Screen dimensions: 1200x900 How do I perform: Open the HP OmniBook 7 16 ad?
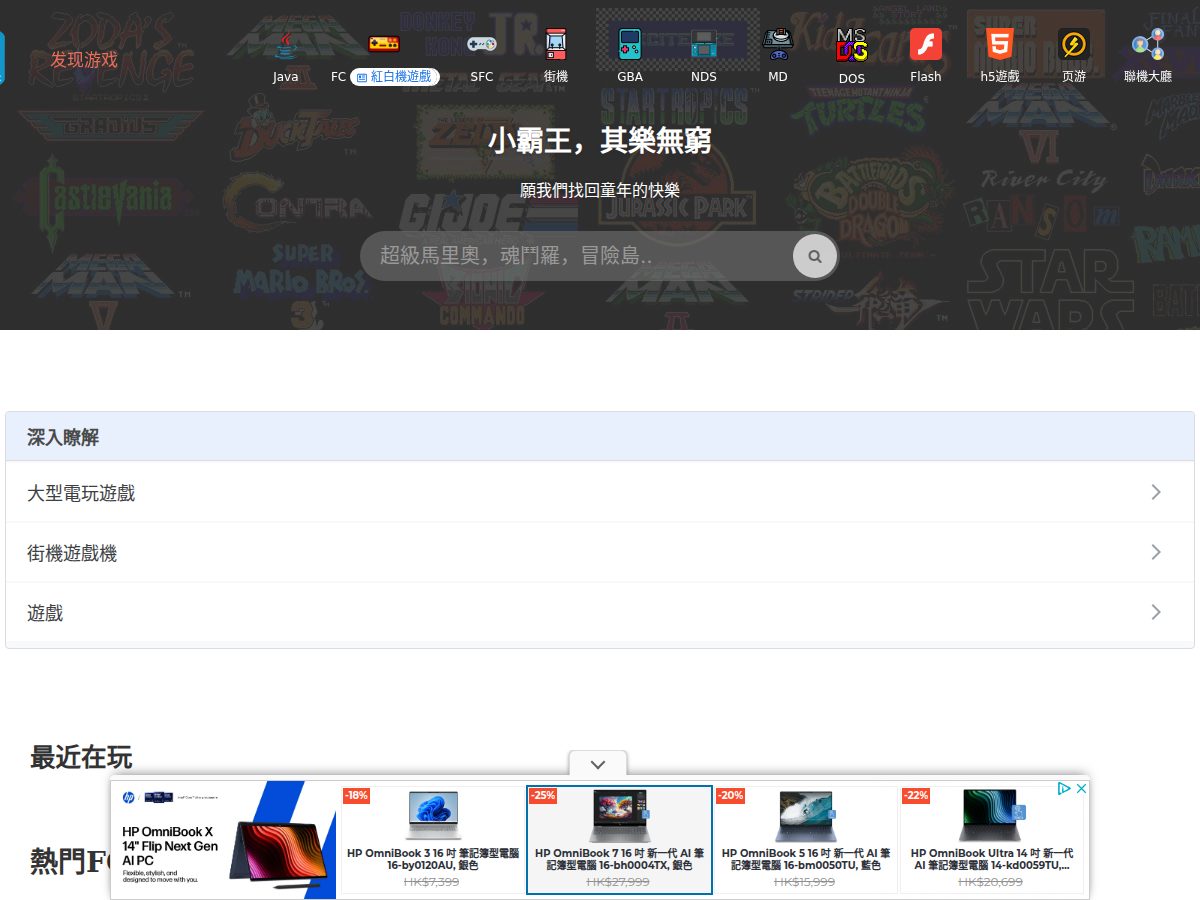pyautogui.click(x=619, y=840)
